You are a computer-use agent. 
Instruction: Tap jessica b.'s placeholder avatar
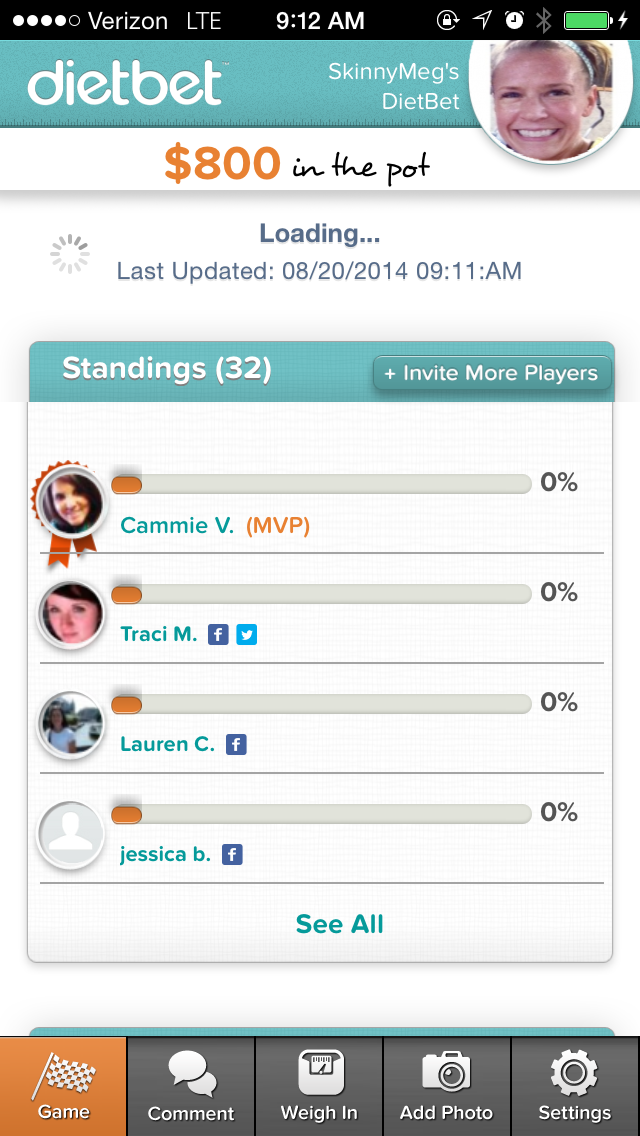coord(71,835)
